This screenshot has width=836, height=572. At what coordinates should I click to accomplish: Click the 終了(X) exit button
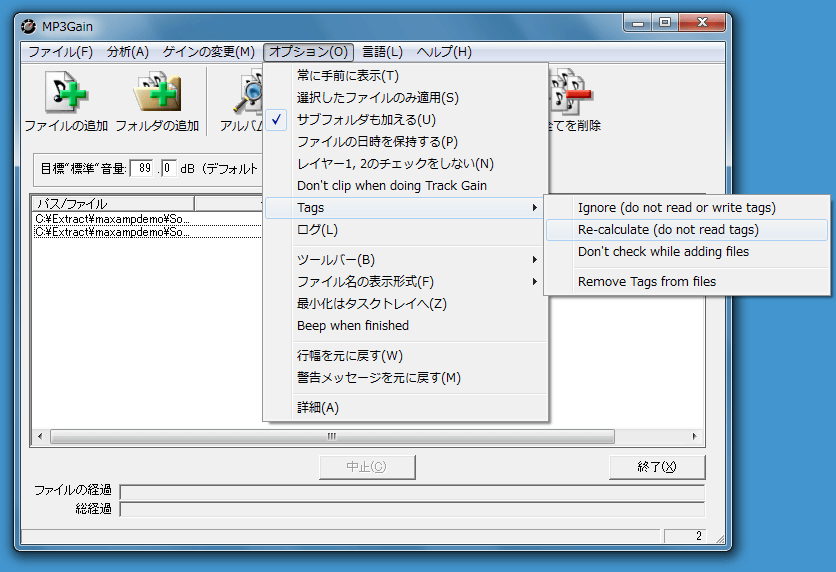pos(657,467)
